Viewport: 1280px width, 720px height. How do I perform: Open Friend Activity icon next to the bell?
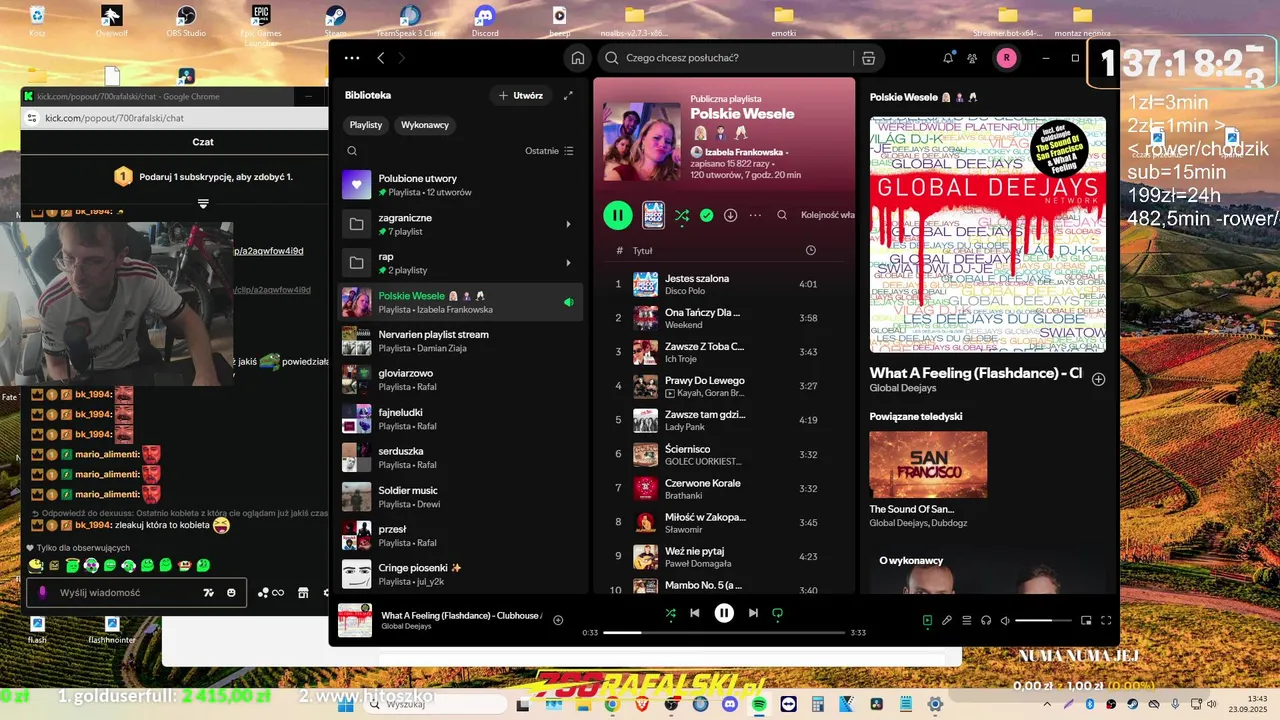pos(972,58)
